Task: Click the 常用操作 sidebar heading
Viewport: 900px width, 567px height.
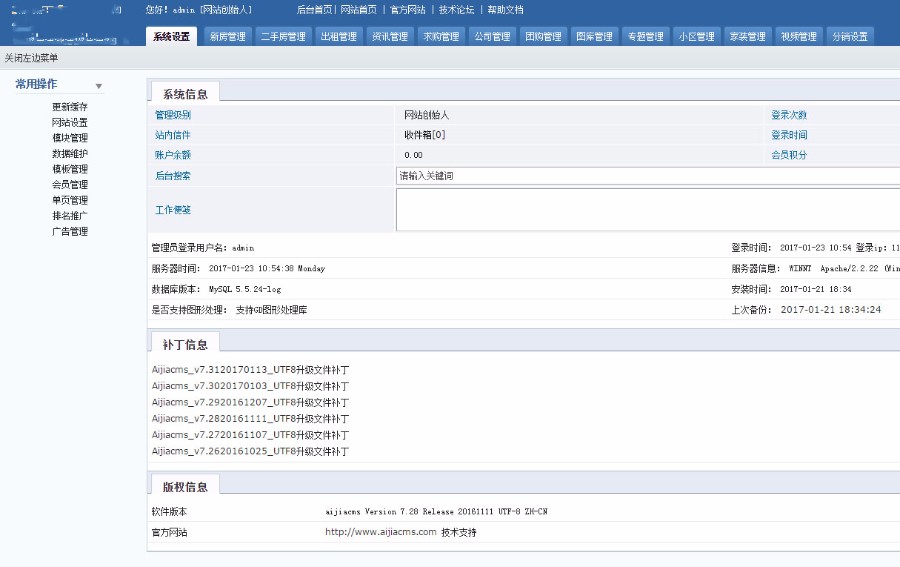Action: [36, 84]
